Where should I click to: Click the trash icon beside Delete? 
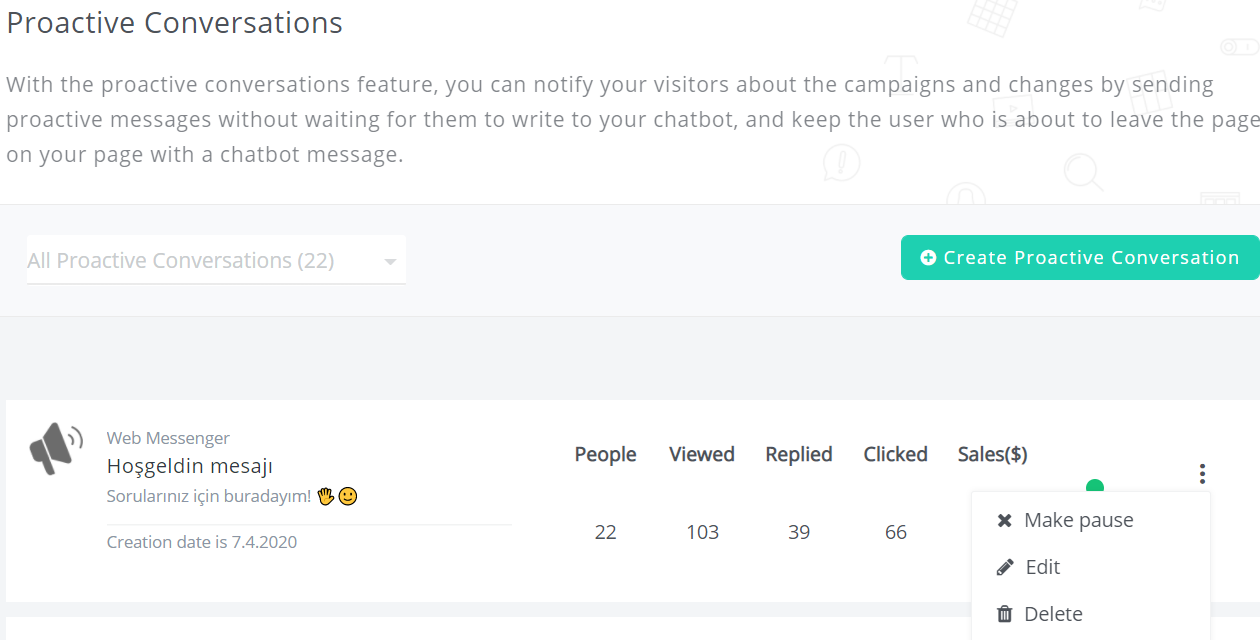1005,614
